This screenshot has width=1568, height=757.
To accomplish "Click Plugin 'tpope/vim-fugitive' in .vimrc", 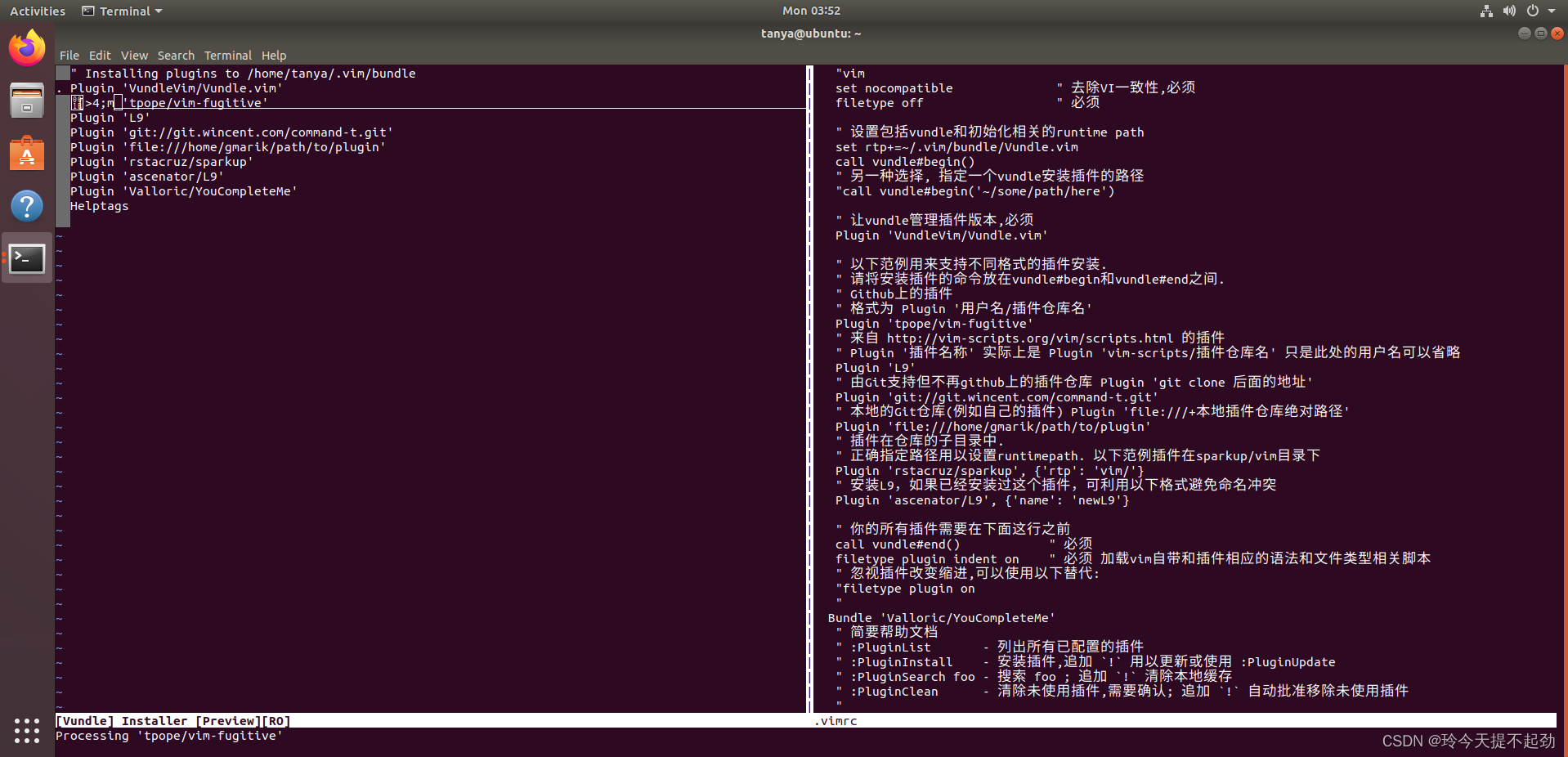I will point(934,324).
